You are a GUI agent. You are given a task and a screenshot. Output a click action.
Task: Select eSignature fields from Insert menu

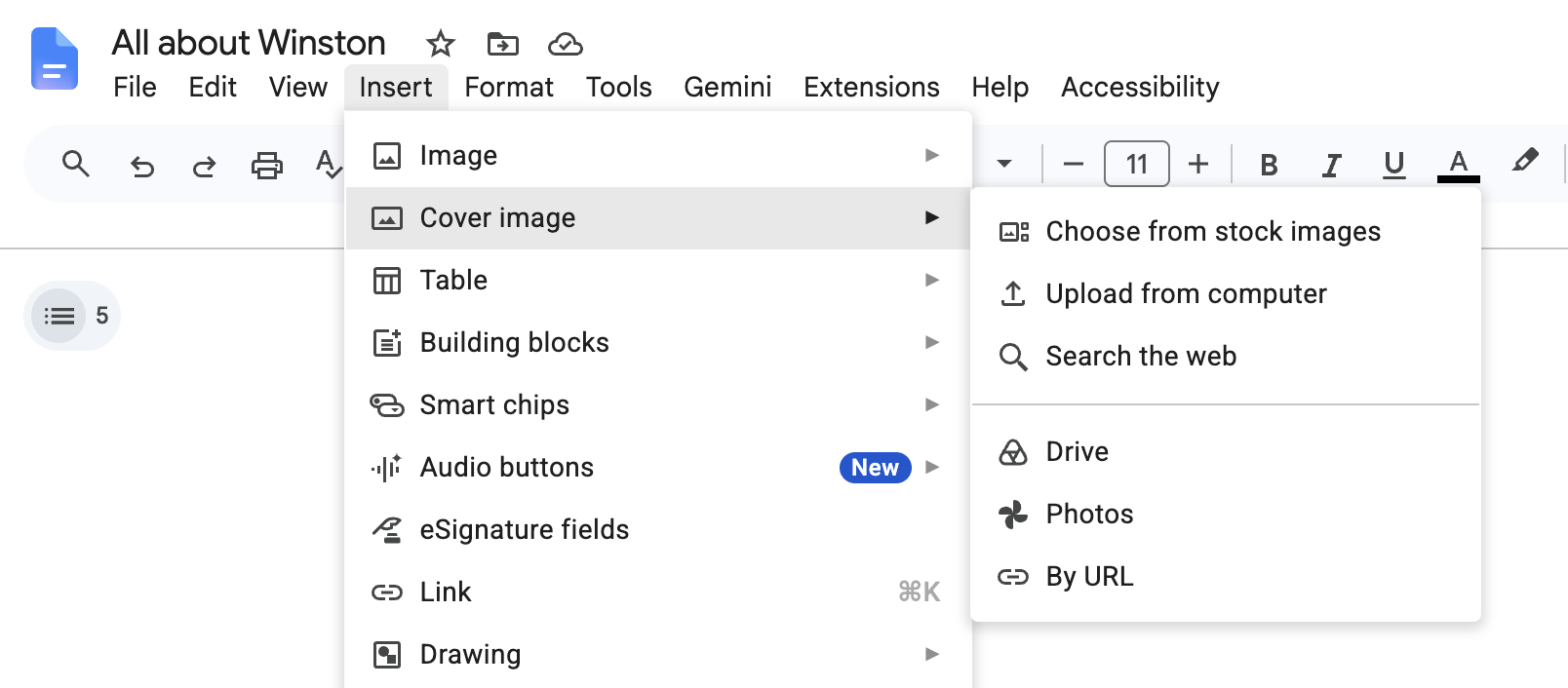(x=658, y=530)
